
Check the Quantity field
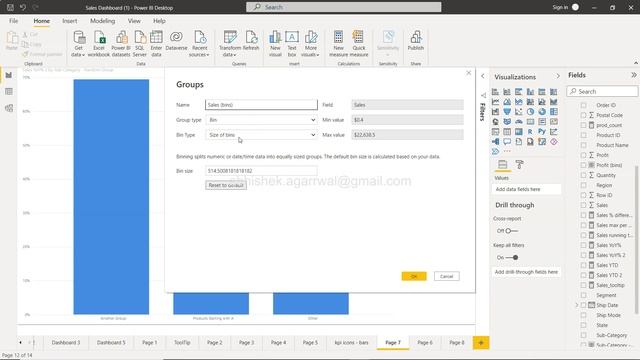583,175
